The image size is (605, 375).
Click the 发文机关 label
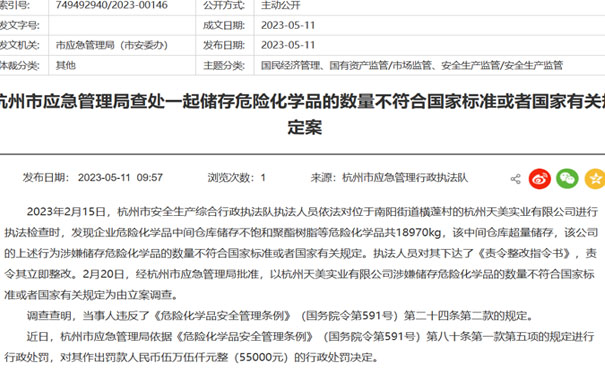pyautogui.click(x=19, y=45)
